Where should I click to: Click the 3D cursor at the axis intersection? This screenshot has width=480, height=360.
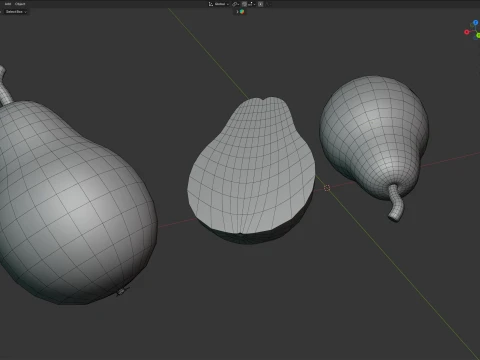click(x=327, y=188)
